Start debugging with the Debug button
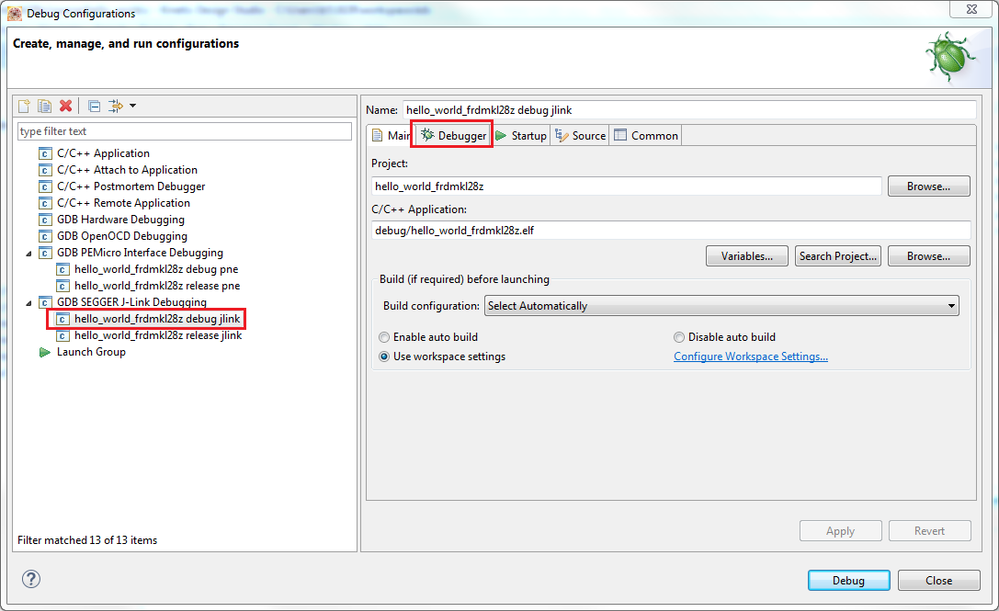999x611 pixels. click(849, 580)
